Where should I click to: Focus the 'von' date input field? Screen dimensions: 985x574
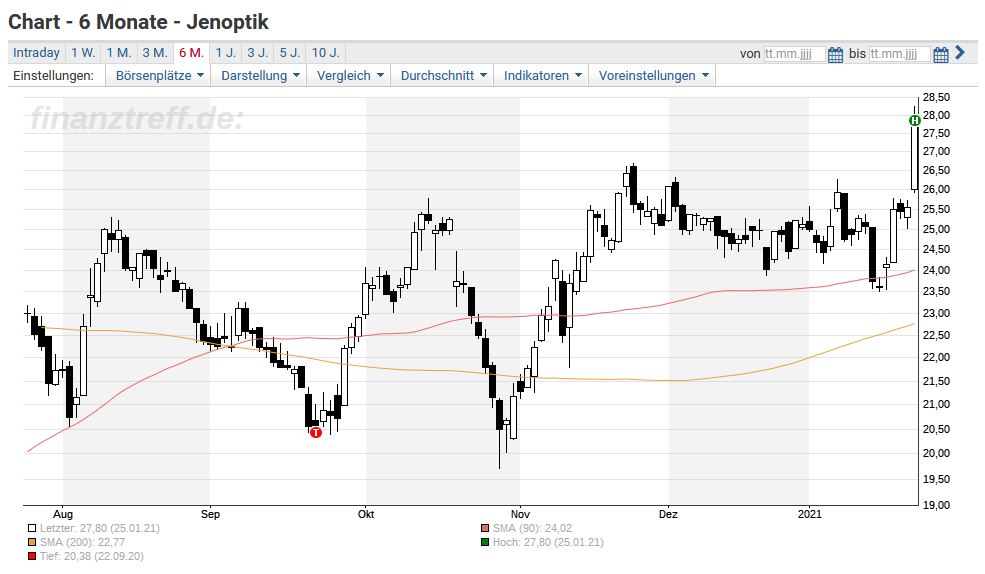tap(794, 54)
